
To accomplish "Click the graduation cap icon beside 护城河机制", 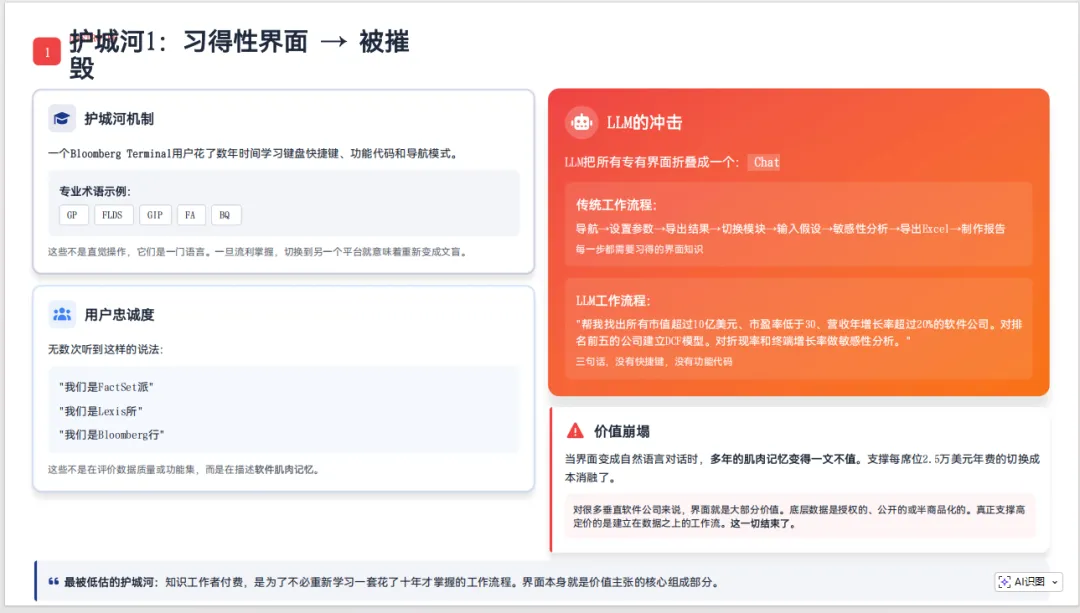I will [61, 118].
